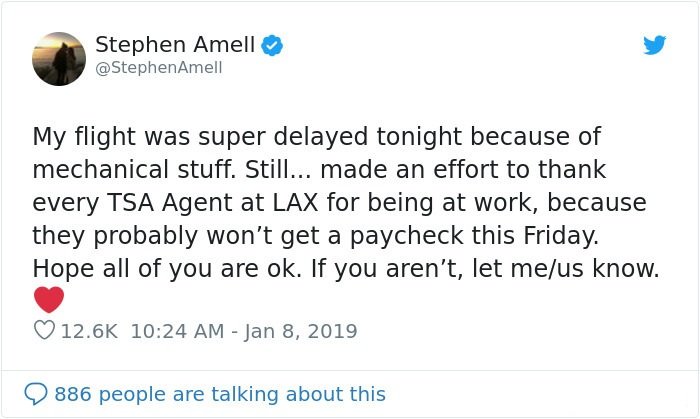Open replies via the speech bubble icon

click(x=35, y=394)
